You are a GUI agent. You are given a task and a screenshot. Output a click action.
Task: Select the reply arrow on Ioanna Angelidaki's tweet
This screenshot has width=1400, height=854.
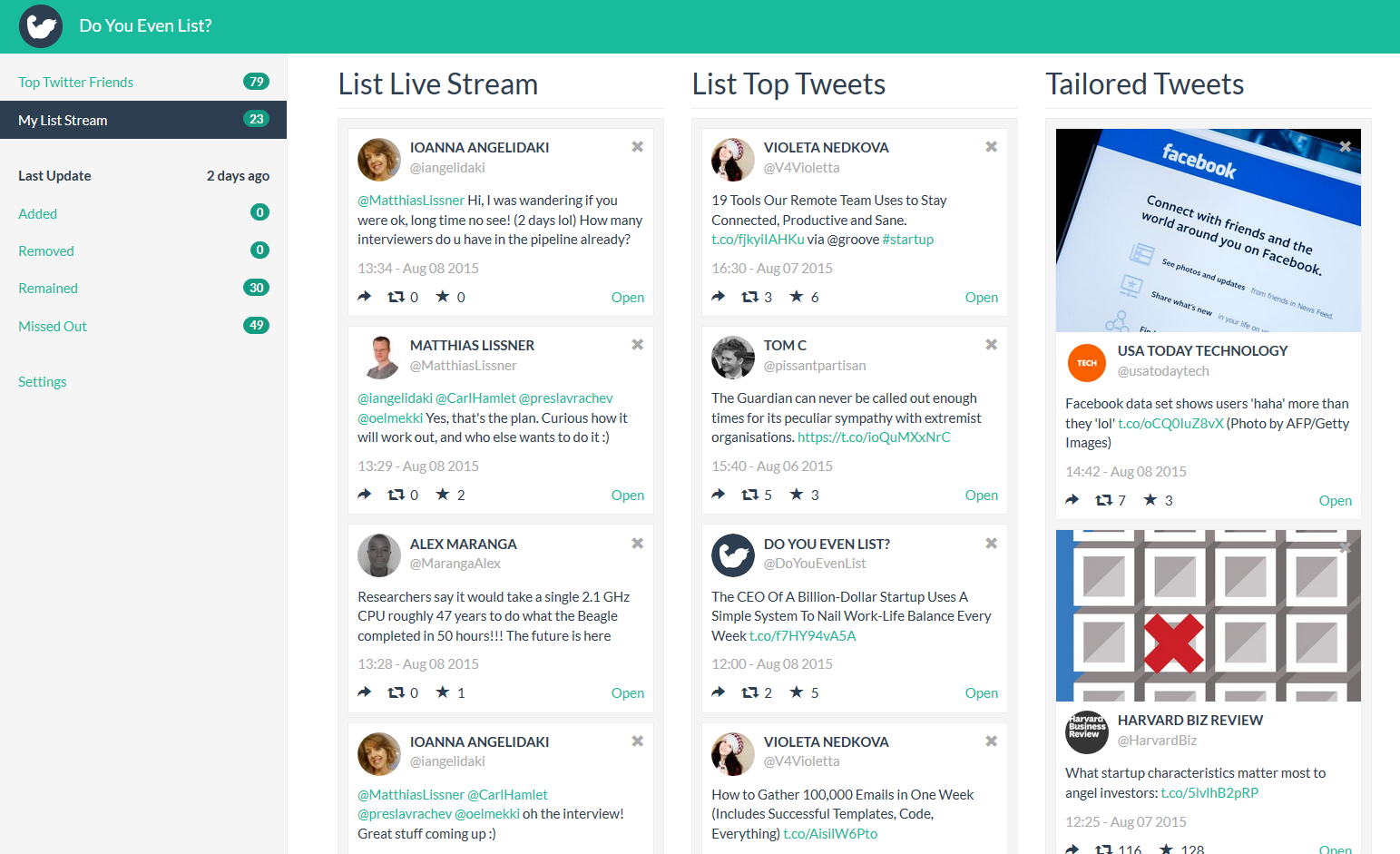pos(364,296)
